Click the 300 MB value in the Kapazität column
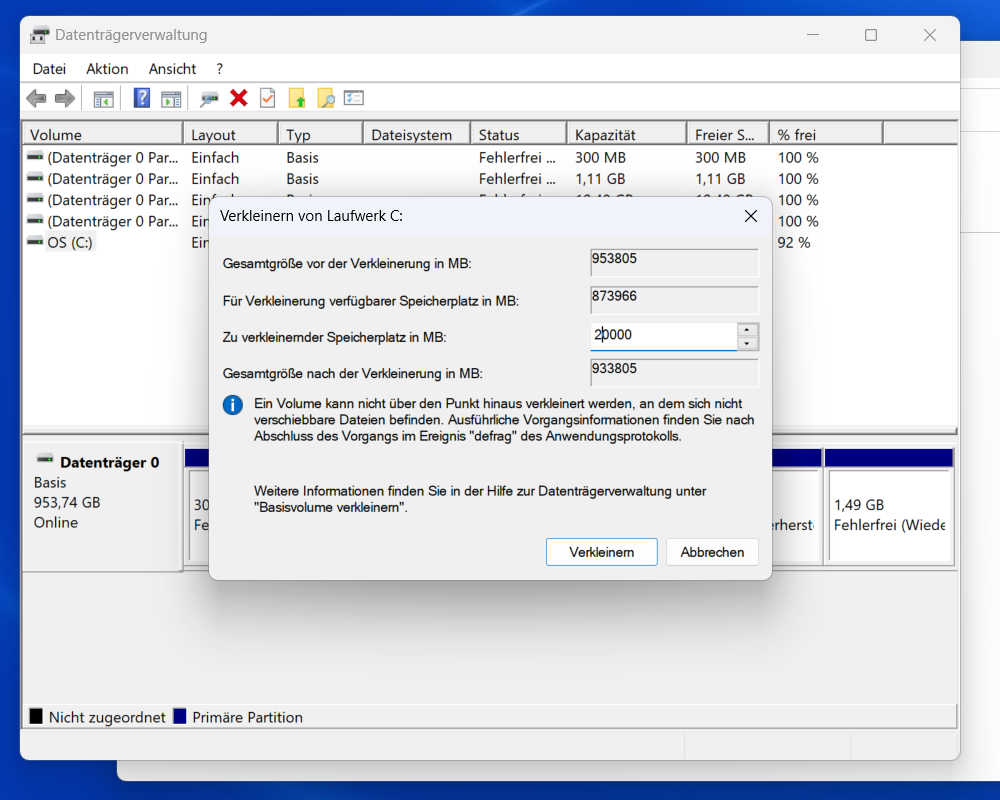 (x=600, y=158)
